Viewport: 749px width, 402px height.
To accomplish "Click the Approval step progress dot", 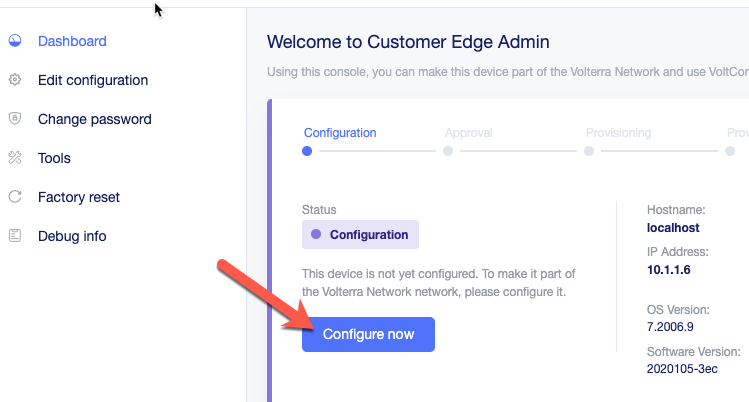I will coord(448,151).
